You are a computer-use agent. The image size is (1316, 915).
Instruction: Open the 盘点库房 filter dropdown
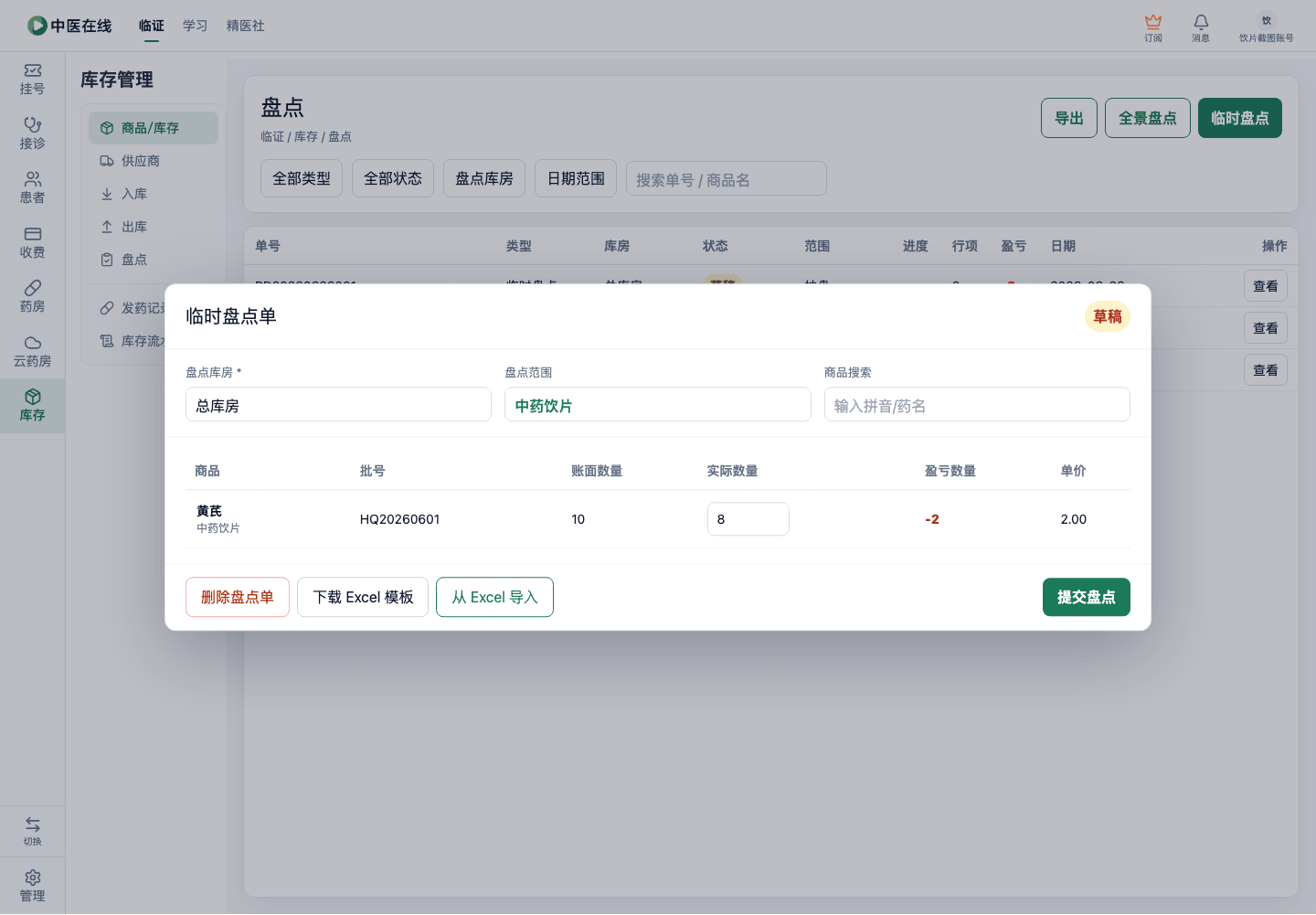click(x=484, y=178)
